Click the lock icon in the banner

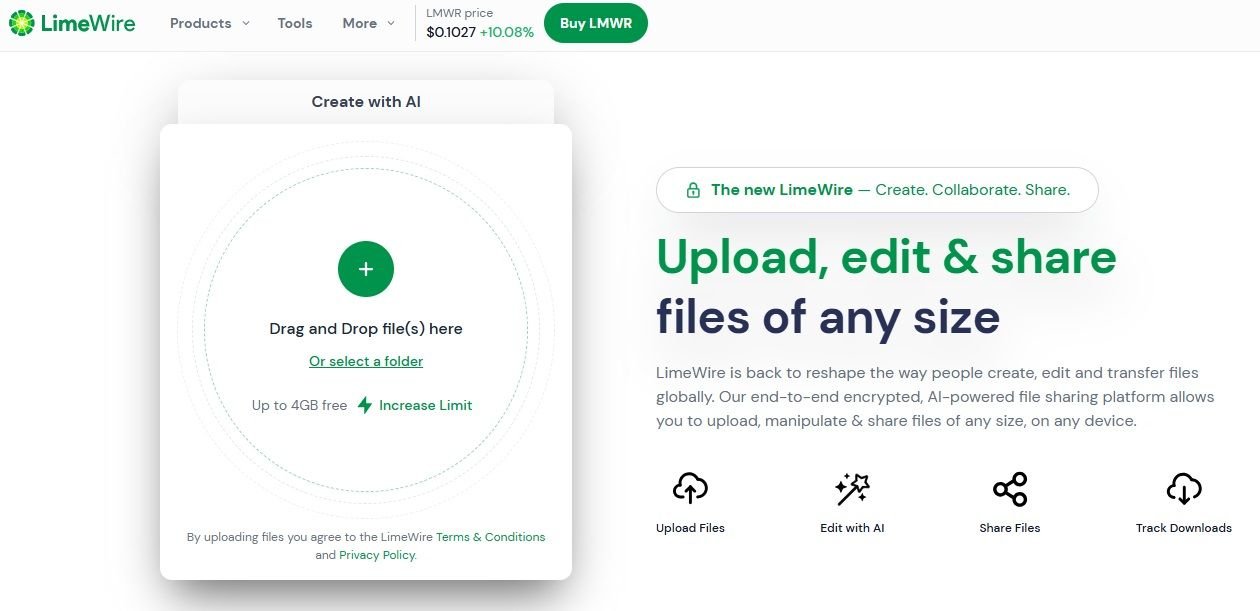pos(693,190)
